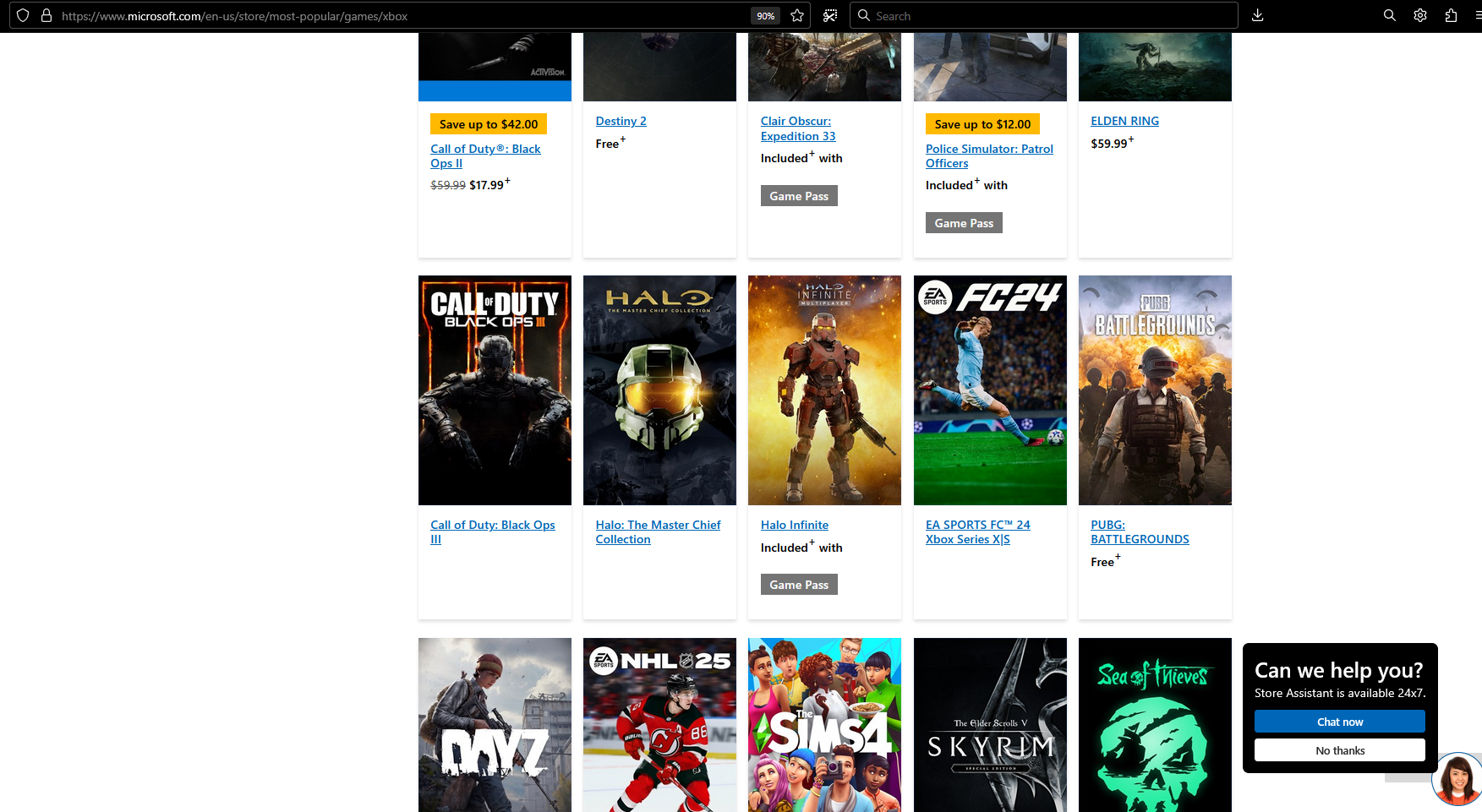Open the Destiny 2 link
Screen dimensions: 1482x812
tap(621, 121)
